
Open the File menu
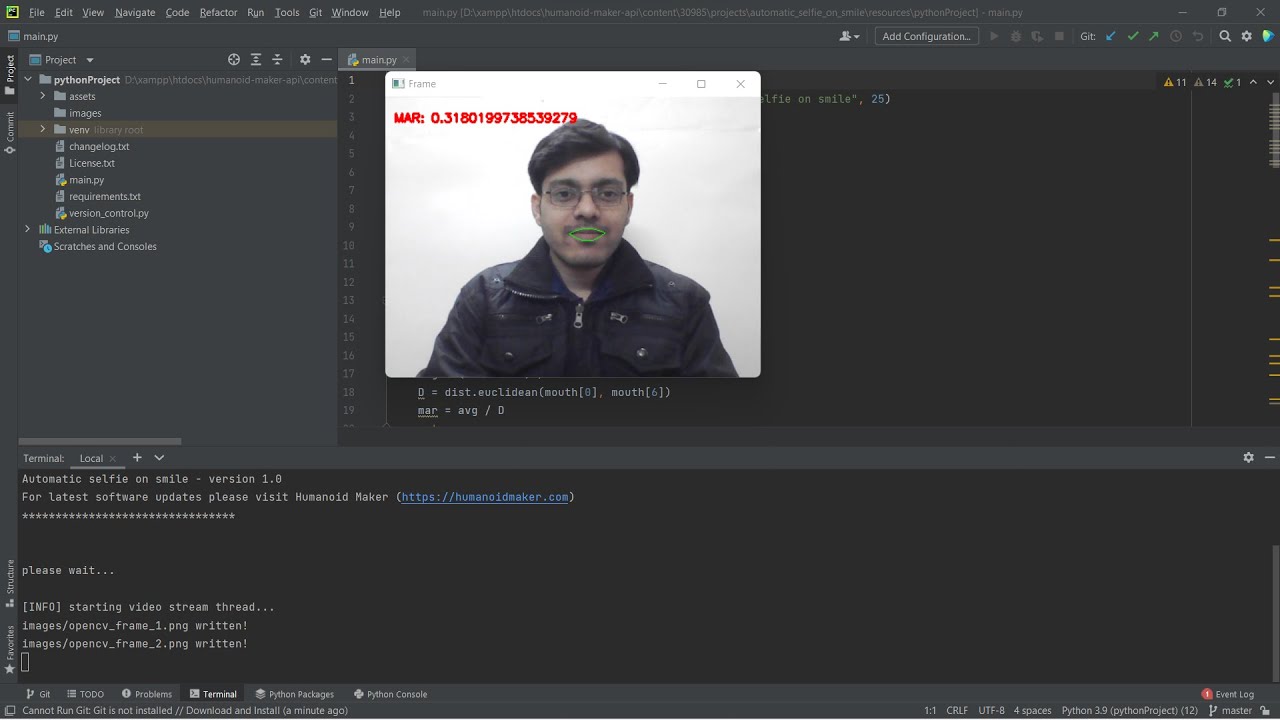click(x=37, y=12)
